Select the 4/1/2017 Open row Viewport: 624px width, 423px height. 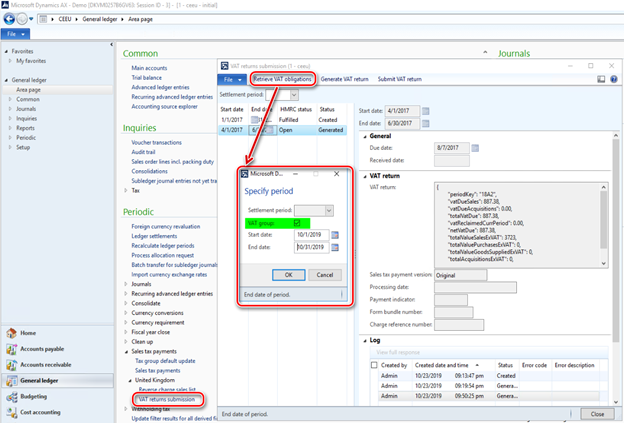[283, 130]
